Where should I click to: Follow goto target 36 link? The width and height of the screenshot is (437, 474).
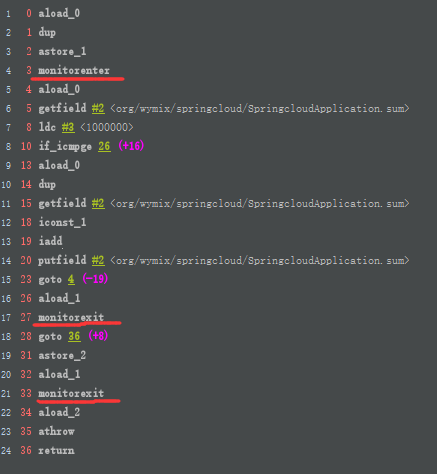(x=74, y=336)
